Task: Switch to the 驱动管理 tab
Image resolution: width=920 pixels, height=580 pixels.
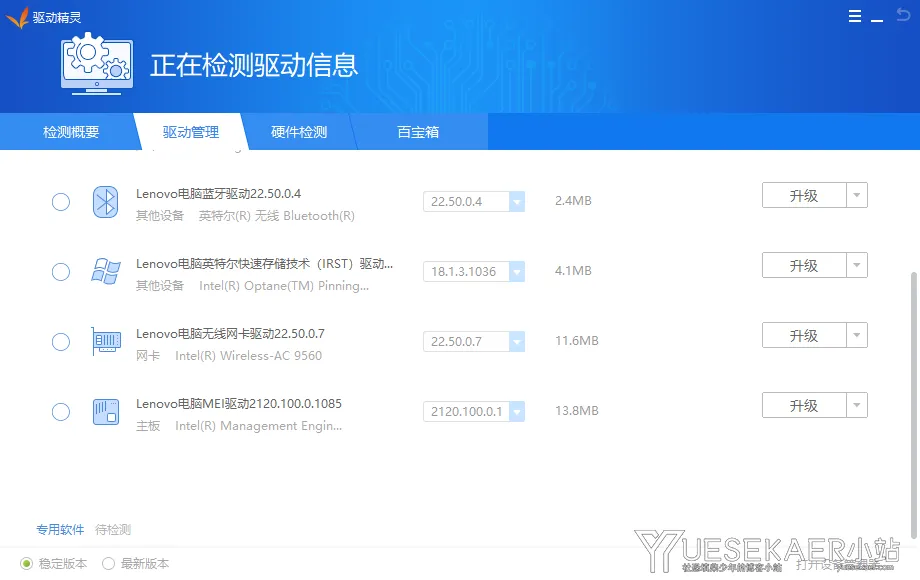Action: pos(191,132)
